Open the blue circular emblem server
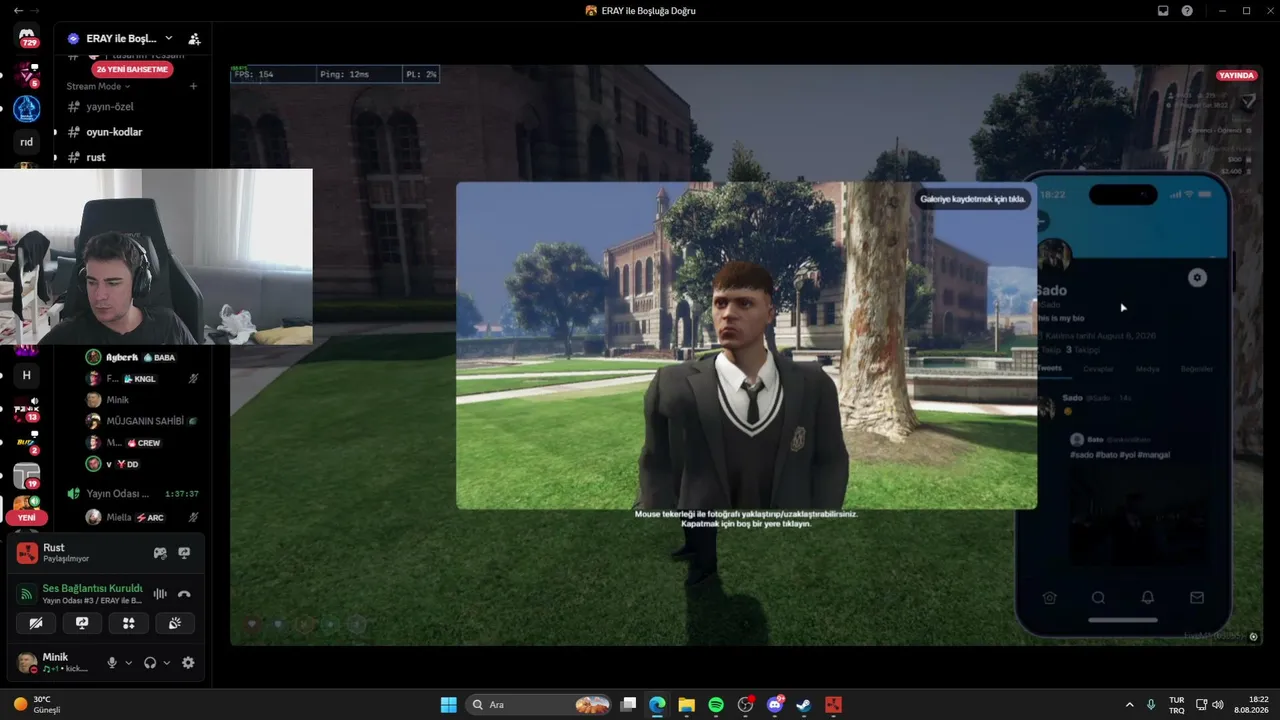 pos(27,108)
